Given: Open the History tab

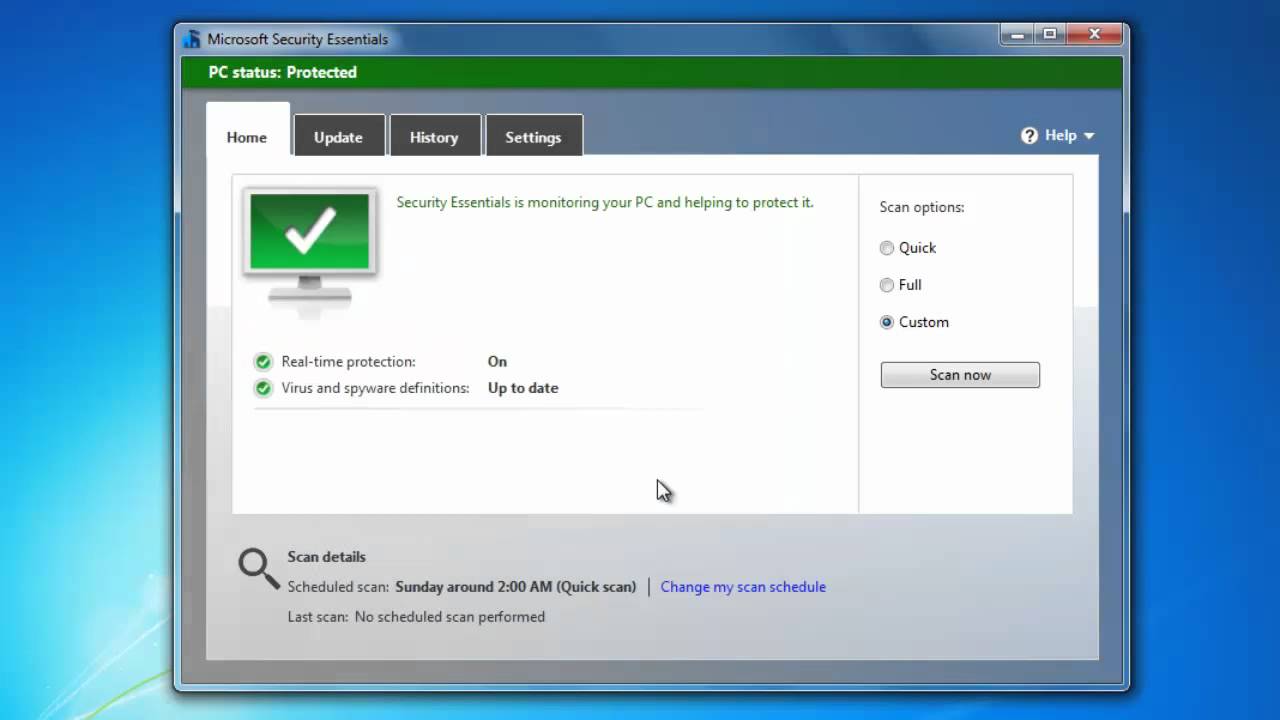Looking at the screenshot, I should point(434,137).
